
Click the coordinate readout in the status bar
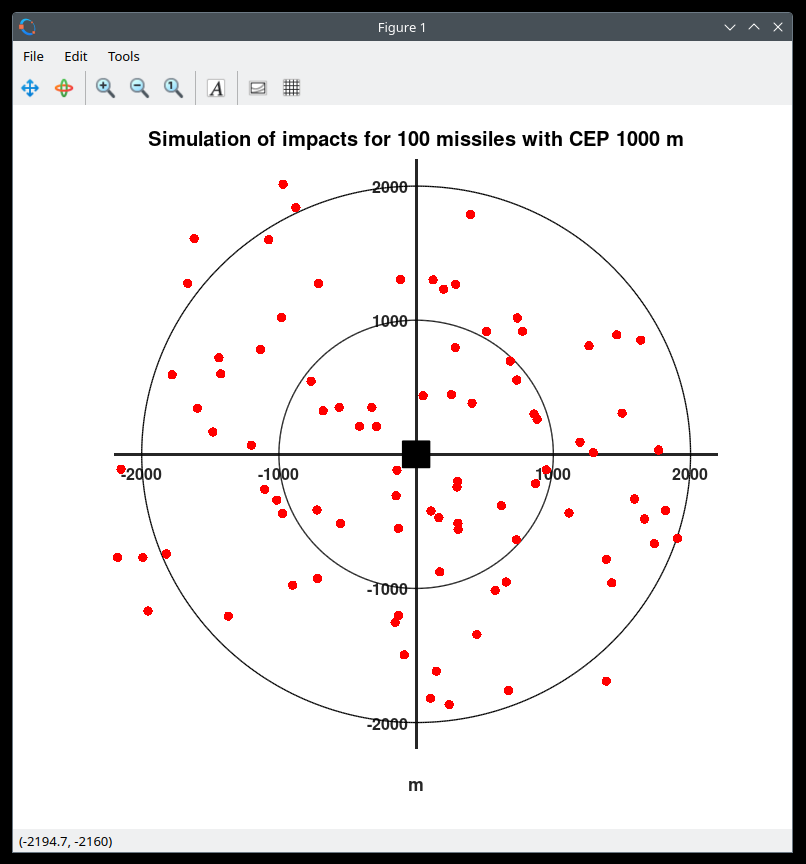point(66,842)
